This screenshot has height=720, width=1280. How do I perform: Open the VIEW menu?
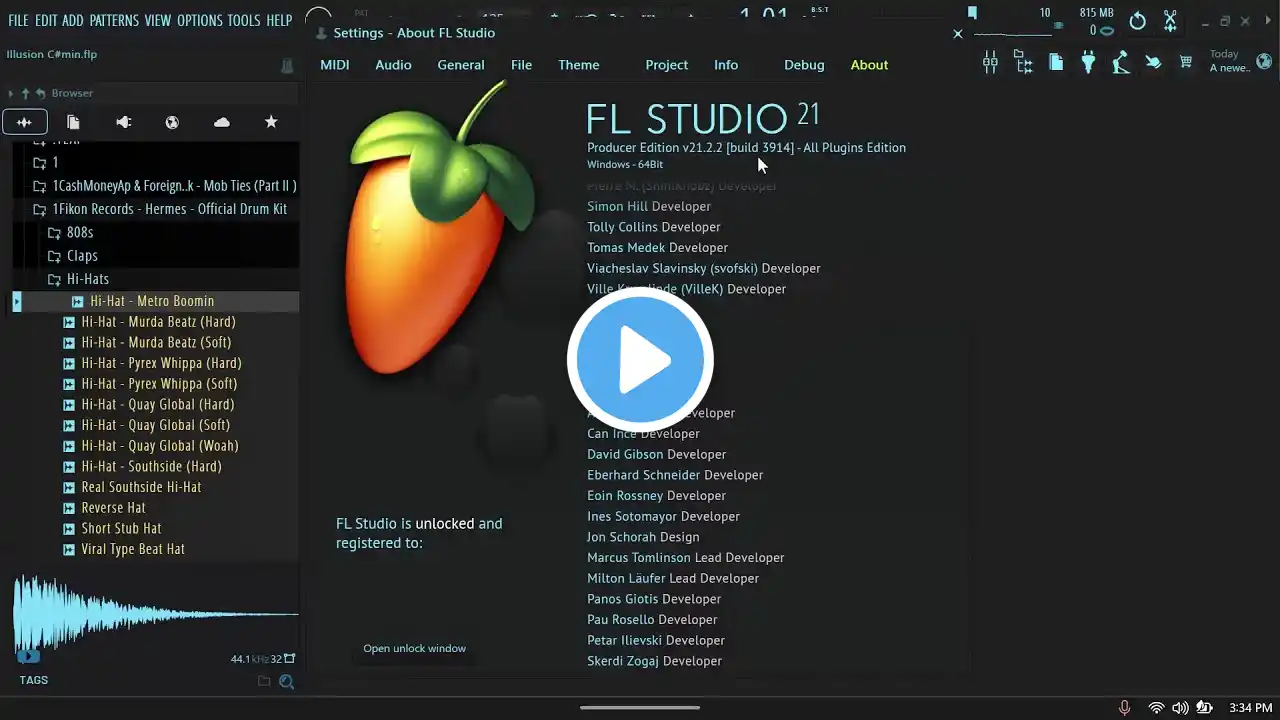(x=158, y=20)
